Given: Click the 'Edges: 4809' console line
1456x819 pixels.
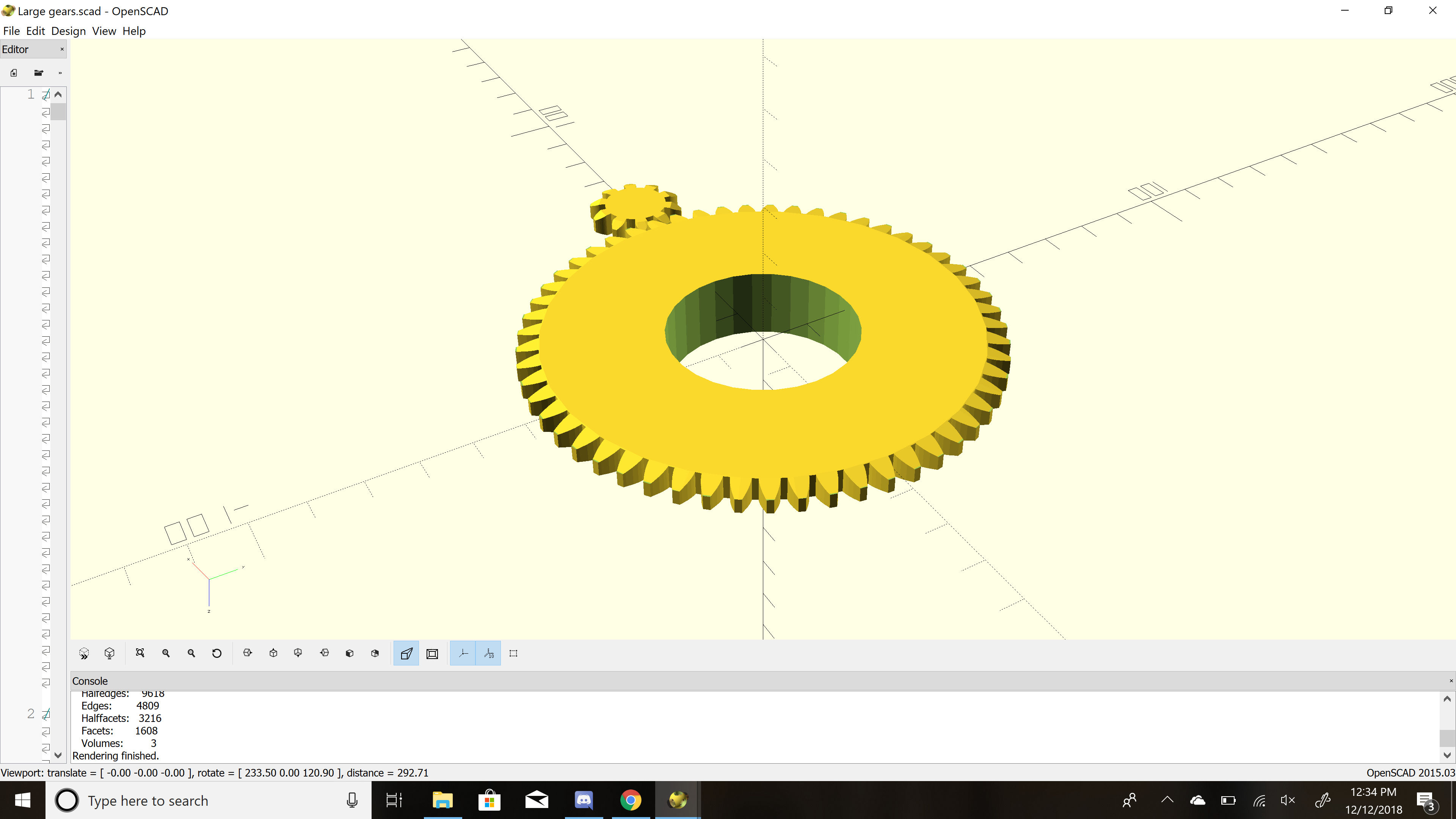Looking at the screenshot, I should [x=120, y=706].
